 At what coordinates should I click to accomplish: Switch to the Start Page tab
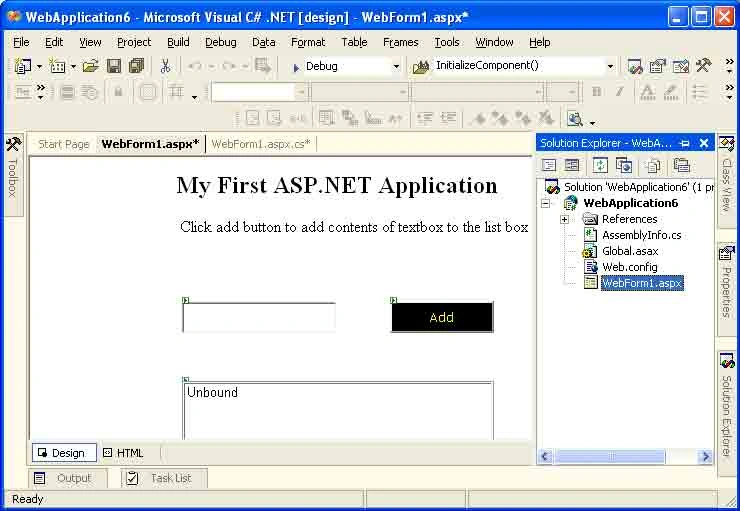click(64, 144)
